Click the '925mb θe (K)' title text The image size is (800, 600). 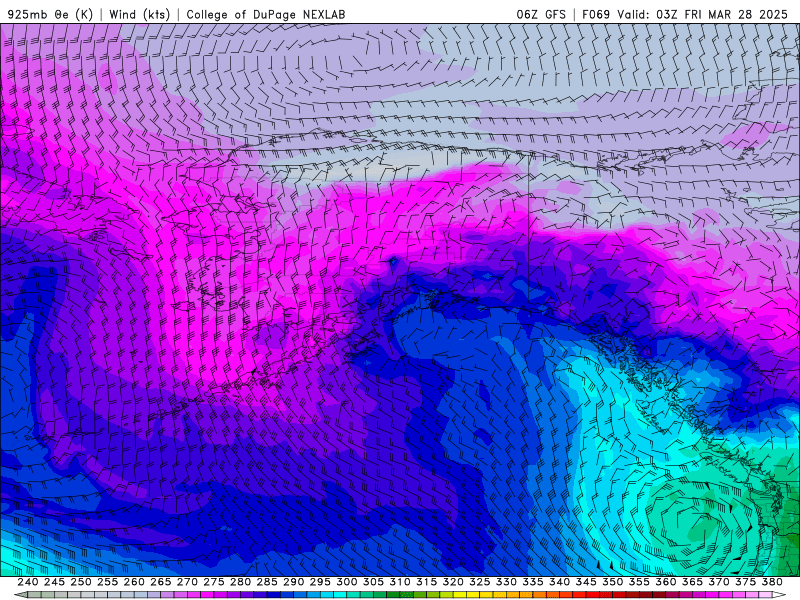point(51,14)
